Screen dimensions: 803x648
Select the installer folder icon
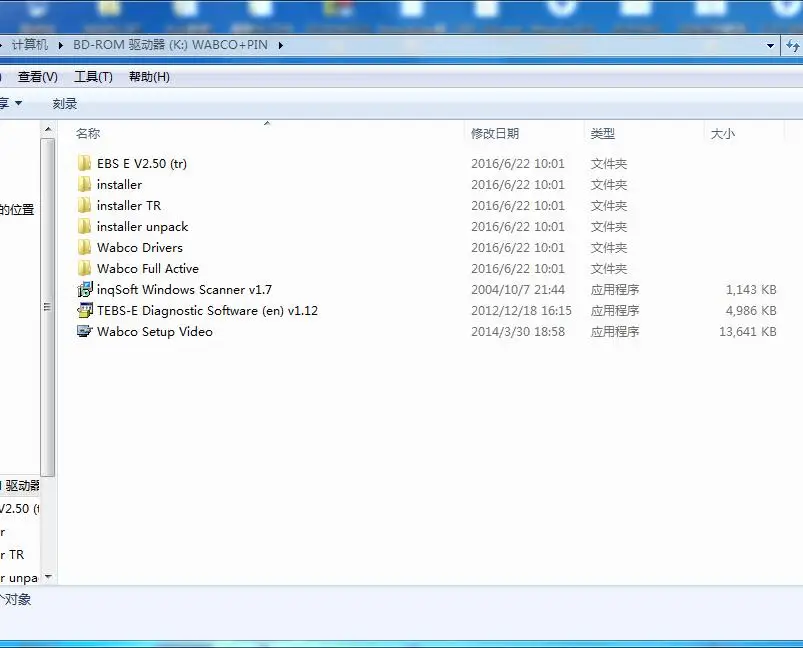coord(84,184)
